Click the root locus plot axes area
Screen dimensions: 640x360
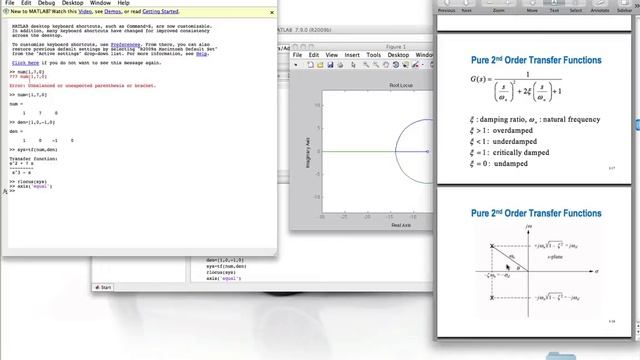tap(377, 151)
